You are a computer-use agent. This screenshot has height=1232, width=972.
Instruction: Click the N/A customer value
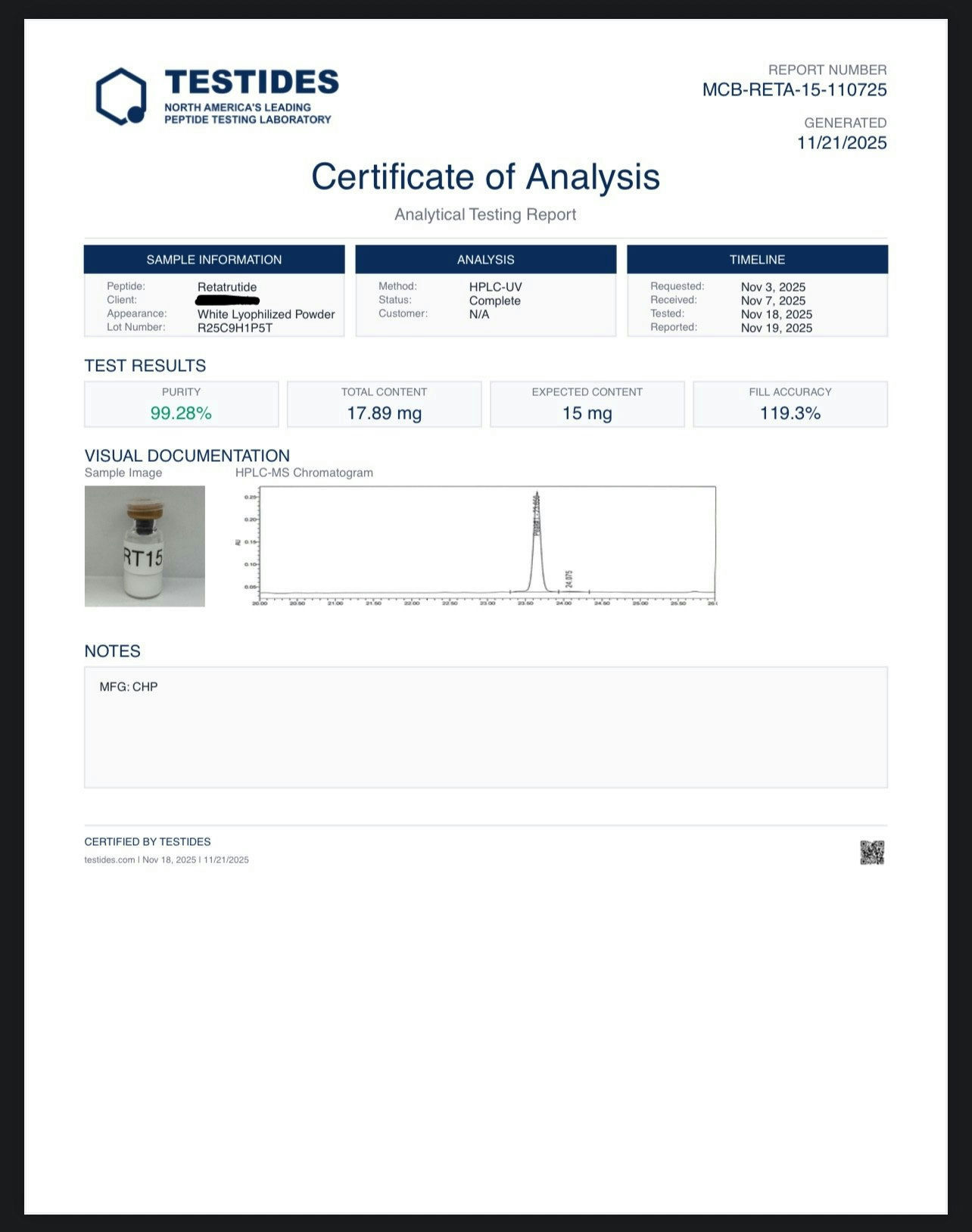click(479, 314)
